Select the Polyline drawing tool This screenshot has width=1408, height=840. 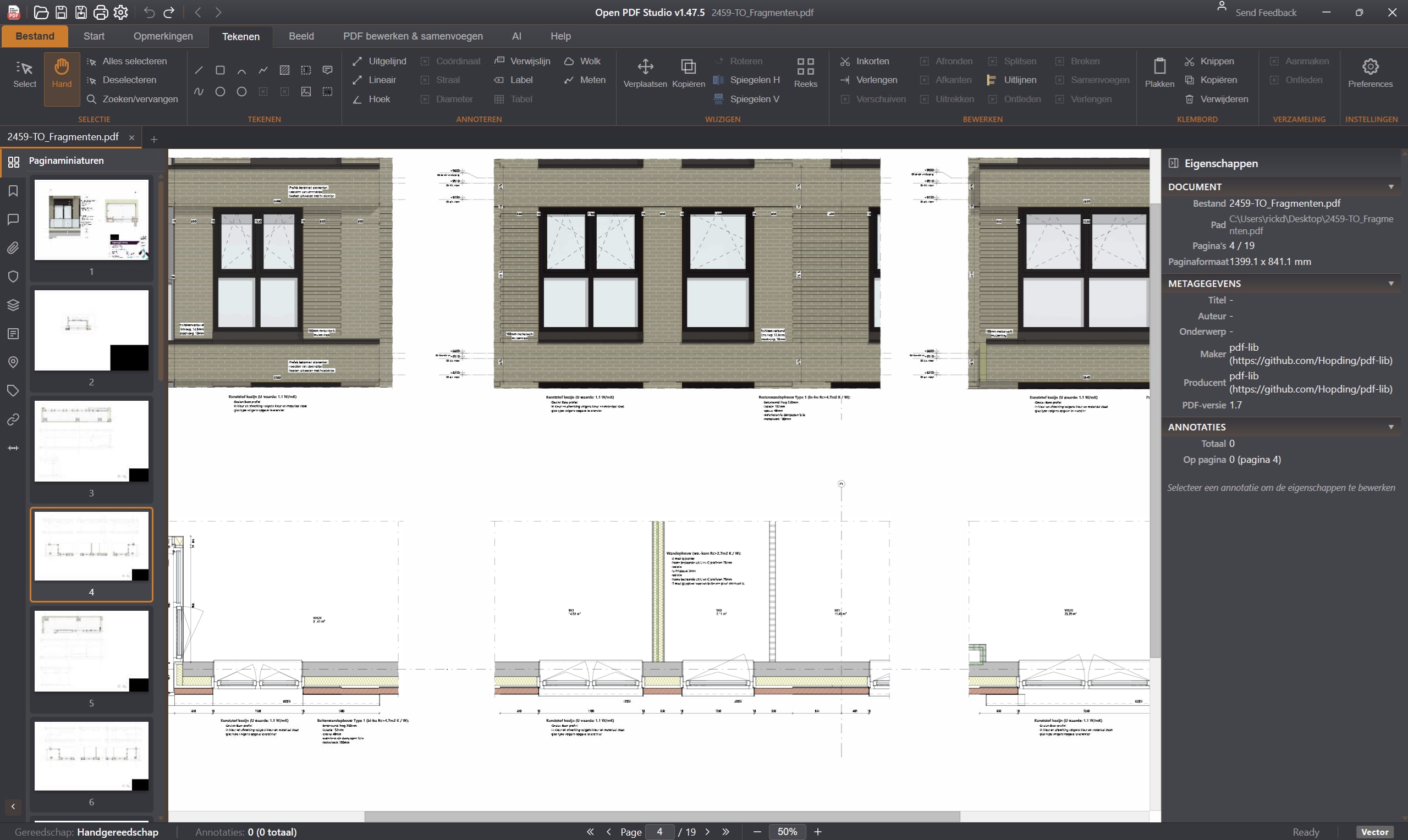click(263, 70)
